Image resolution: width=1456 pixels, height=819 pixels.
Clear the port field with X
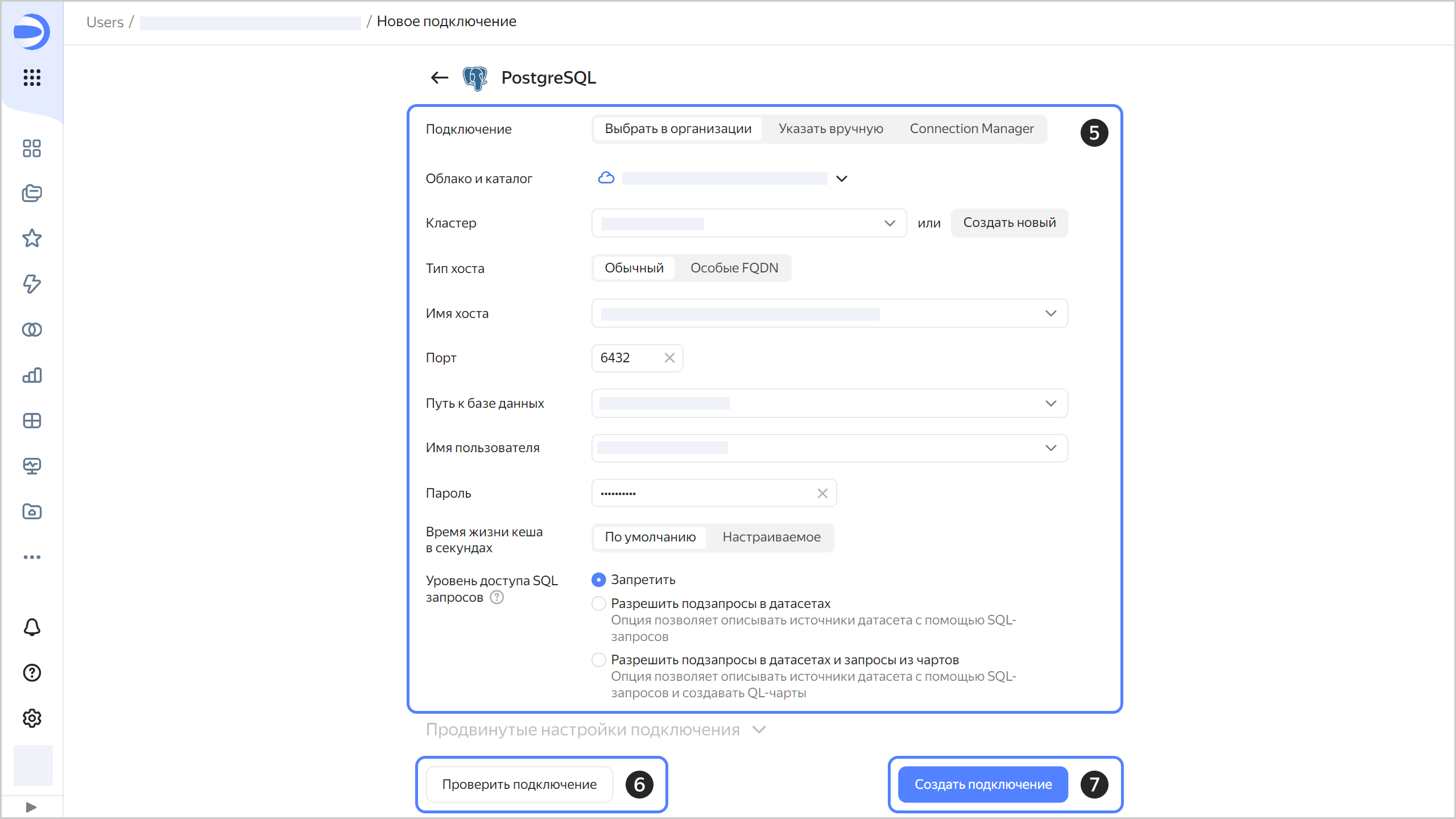point(669,358)
